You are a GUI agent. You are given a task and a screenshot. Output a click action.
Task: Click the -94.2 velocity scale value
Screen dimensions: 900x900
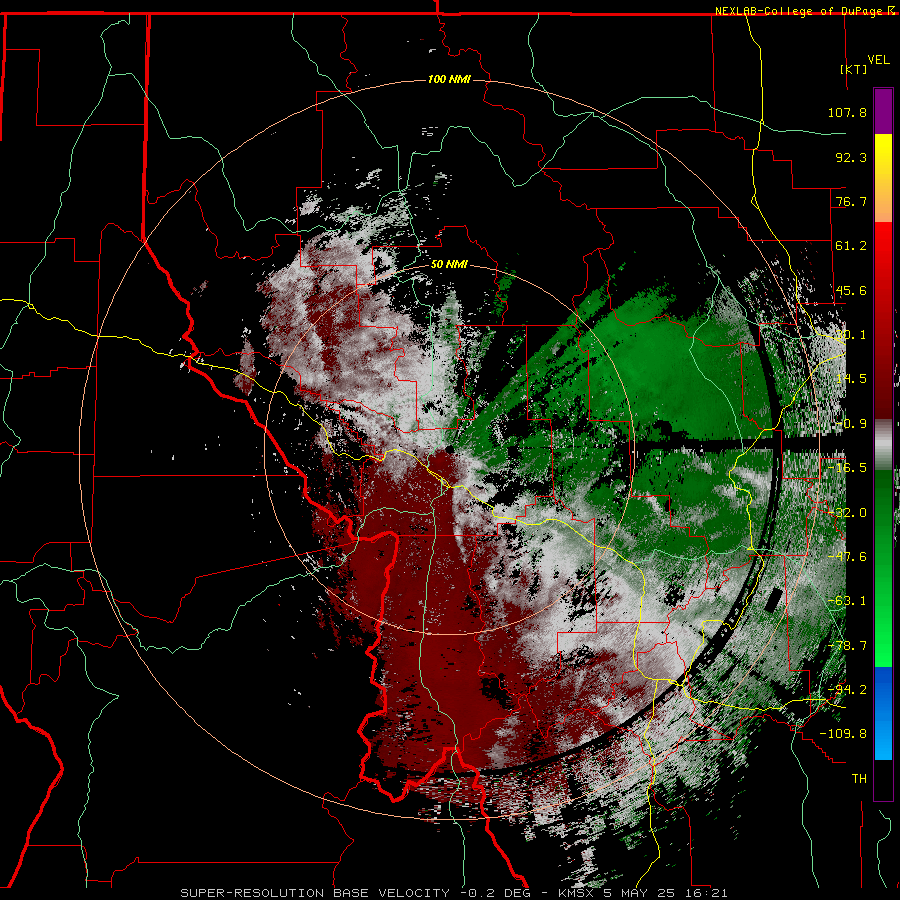[847, 690]
